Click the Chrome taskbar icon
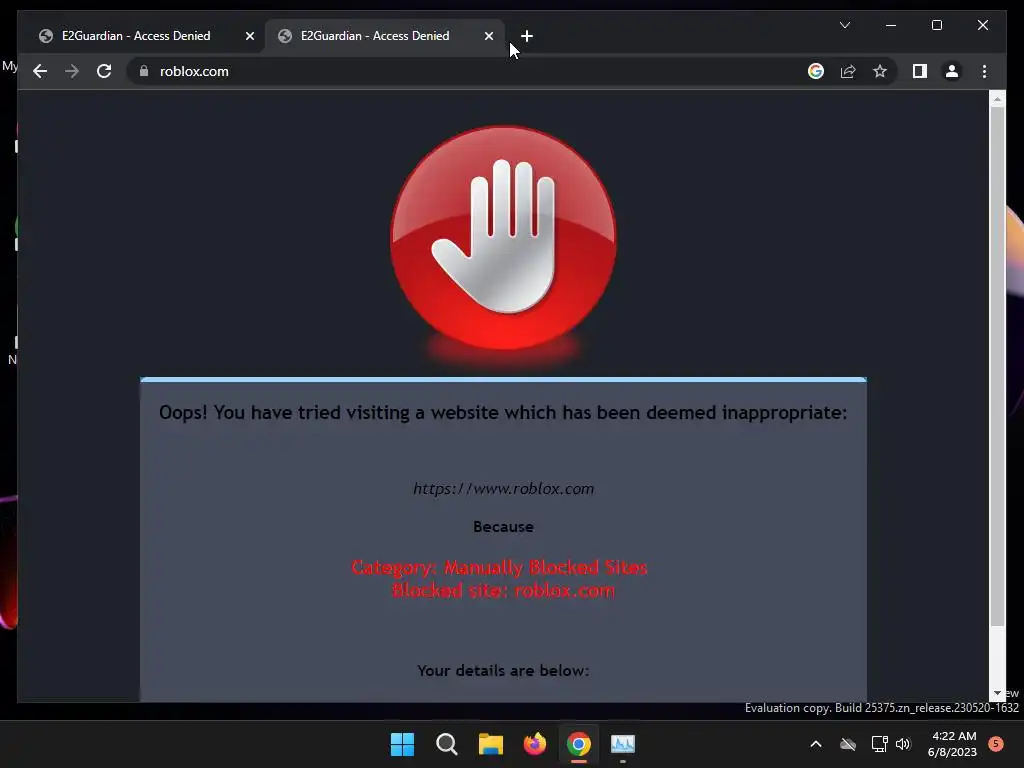This screenshot has width=1024, height=768. (579, 744)
